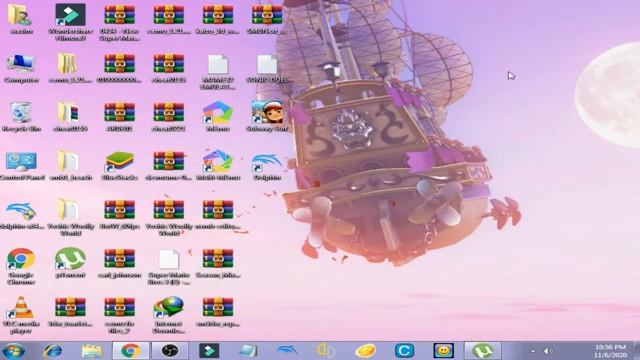Image resolution: width=640 pixels, height=360 pixels.
Task: Open the Dolphin x64 desktop icon
Action: [x=21, y=215]
